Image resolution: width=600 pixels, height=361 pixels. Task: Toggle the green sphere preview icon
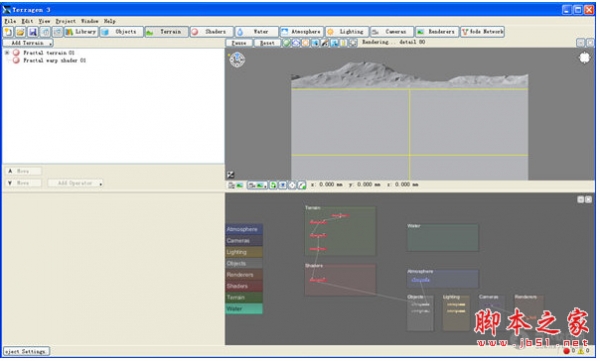coord(286,43)
